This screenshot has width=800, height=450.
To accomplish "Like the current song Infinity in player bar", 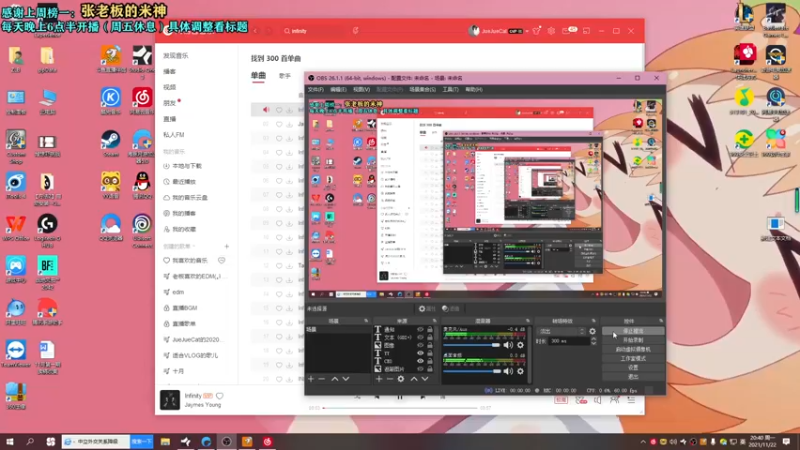I will [220, 396].
